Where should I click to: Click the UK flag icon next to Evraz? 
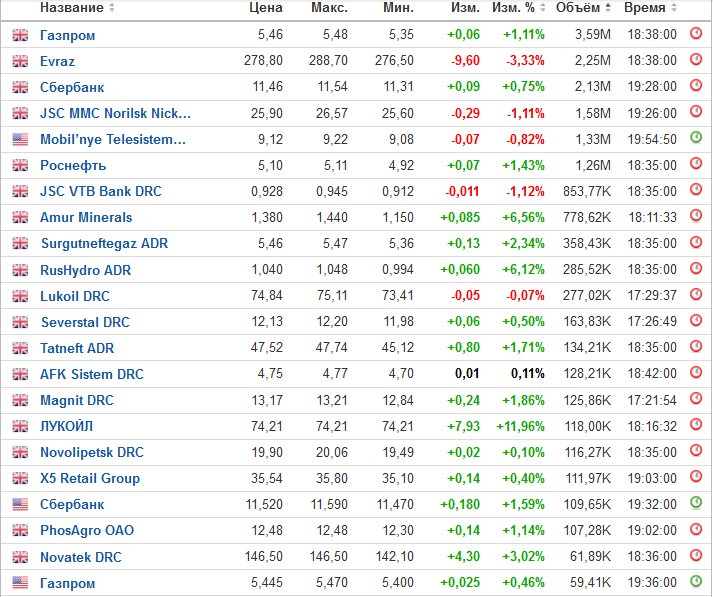click(20, 61)
